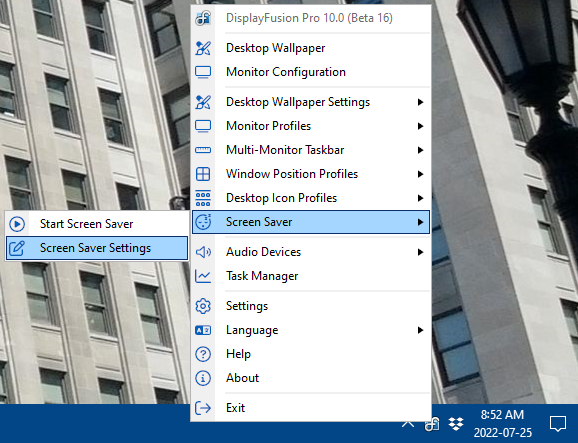The image size is (578, 443).
Task: Click the Audio Devices speaker icon
Action: coord(203,252)
